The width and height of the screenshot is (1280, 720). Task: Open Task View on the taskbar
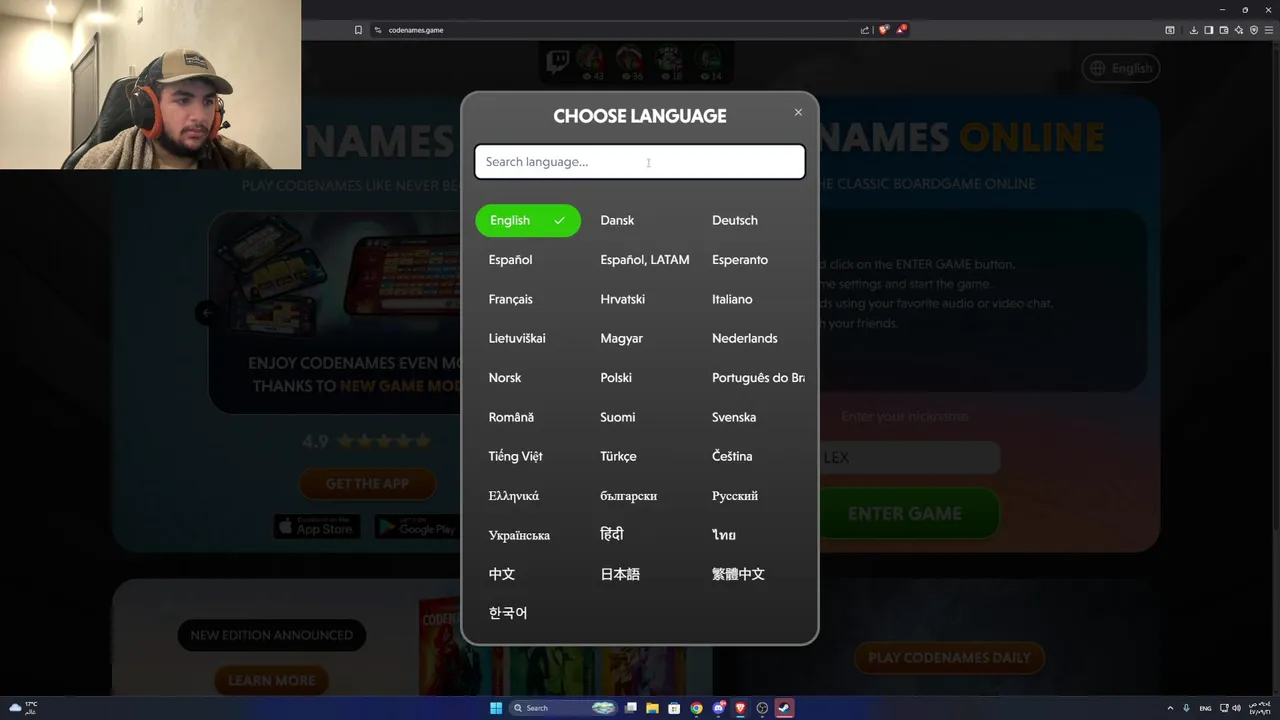click(631, 708)
